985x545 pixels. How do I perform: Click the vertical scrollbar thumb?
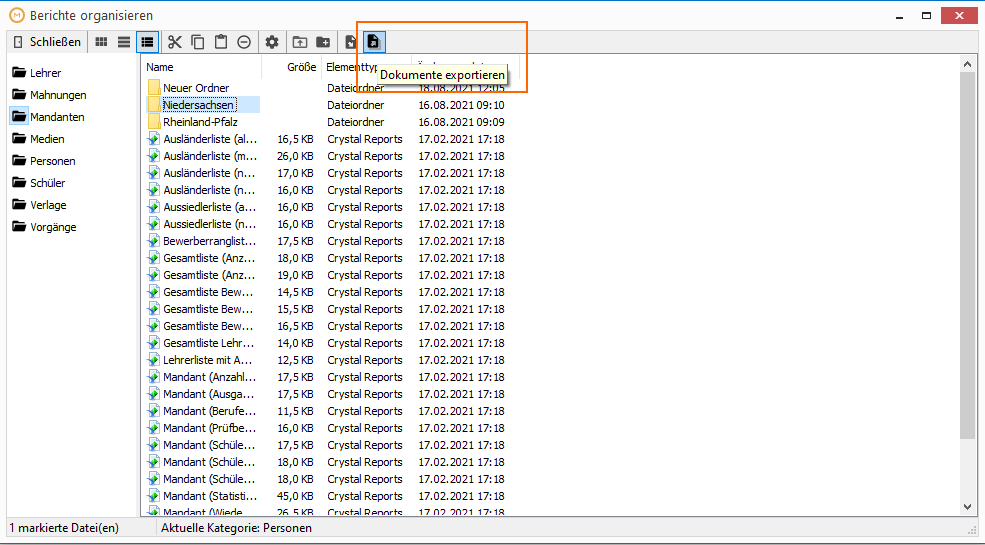click(967, 255)
